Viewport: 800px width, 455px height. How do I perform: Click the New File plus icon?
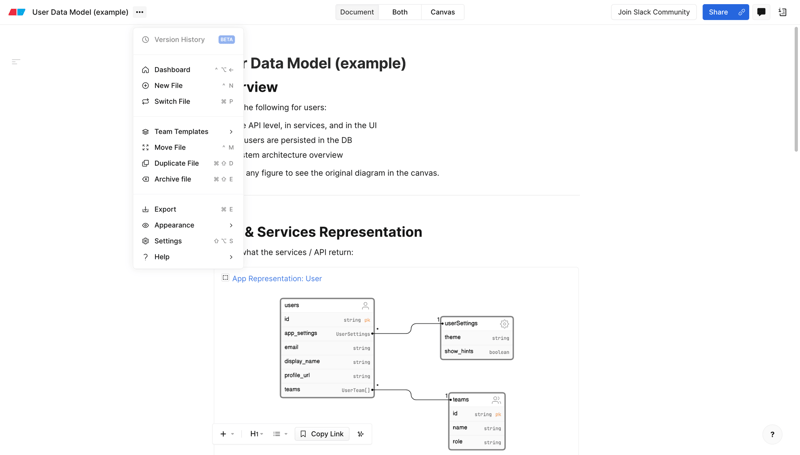145,85
